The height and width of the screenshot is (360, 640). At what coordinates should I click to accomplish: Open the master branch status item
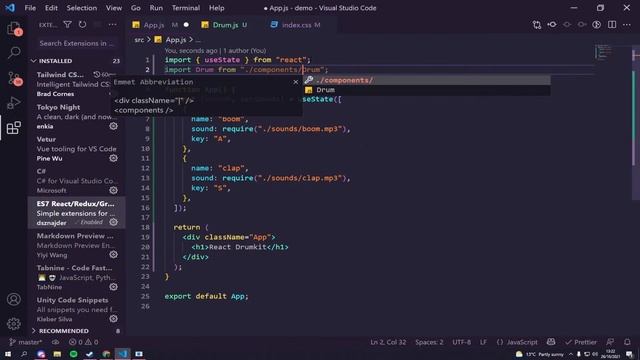pyautogui.click(x=25, y=342)
